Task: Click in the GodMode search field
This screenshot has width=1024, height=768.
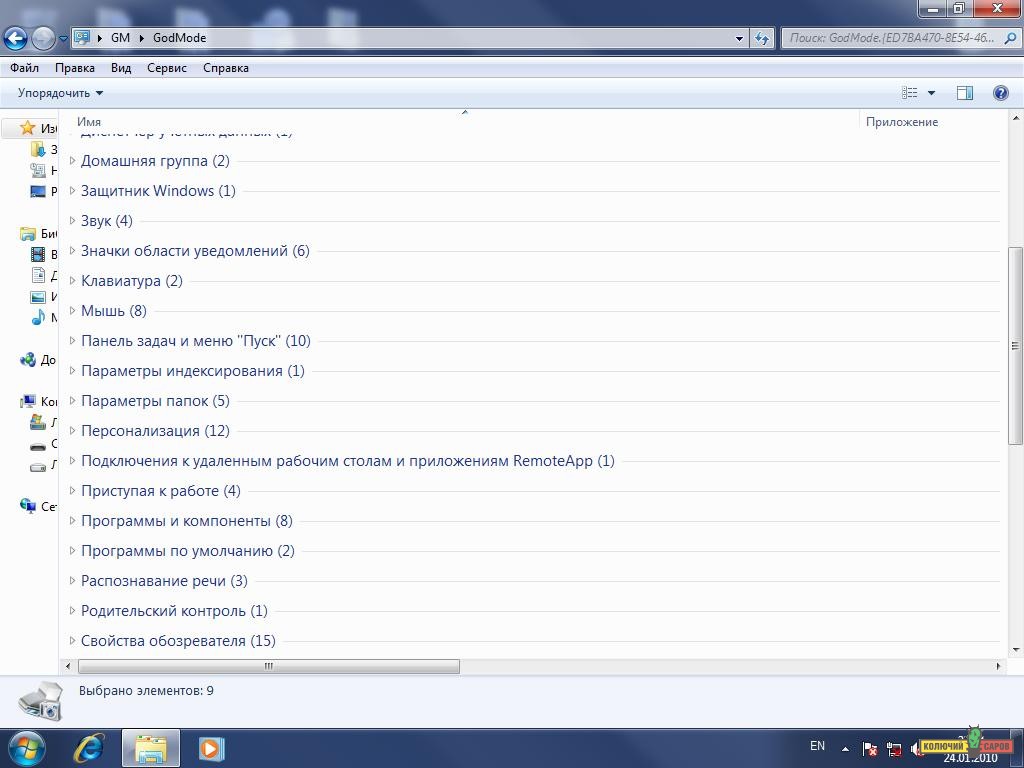Action: [890, 38]
